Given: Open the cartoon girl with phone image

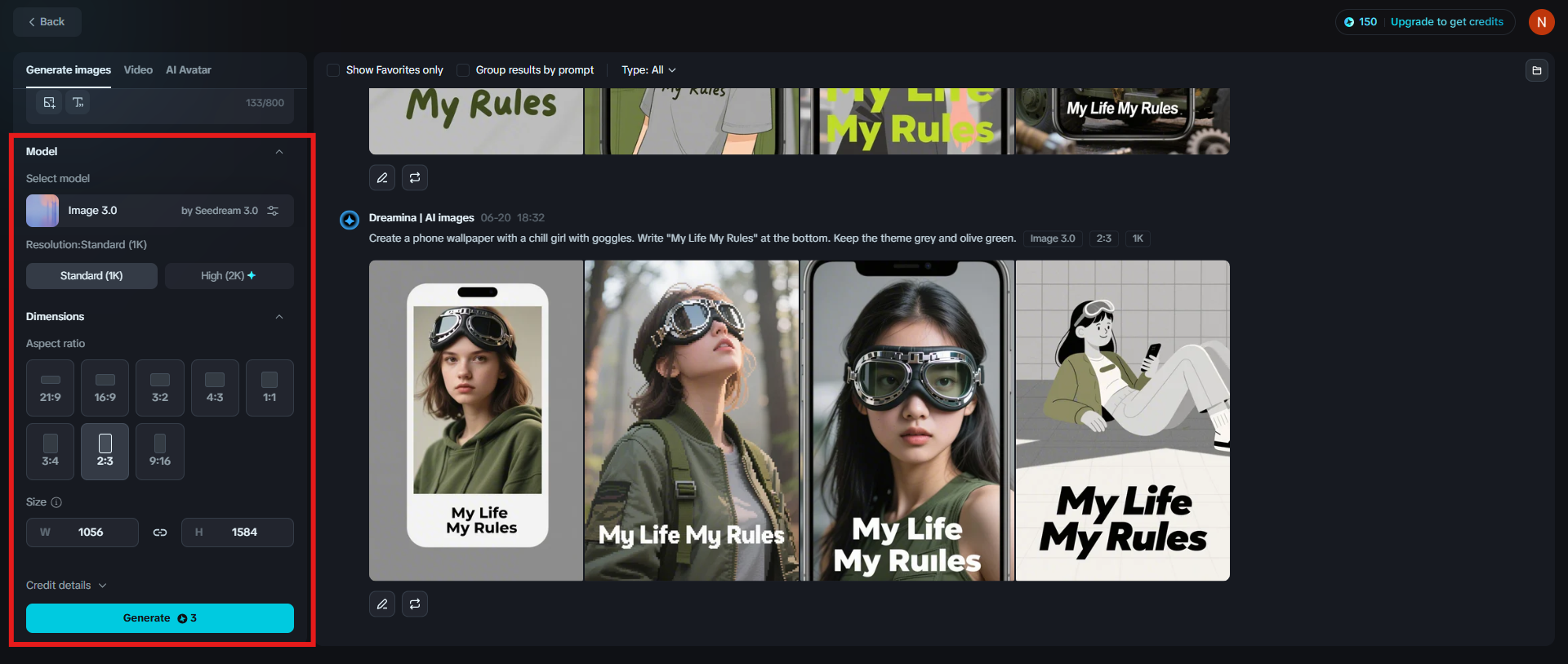Looking at the screenshot, I should click(x=1123, y=421).
